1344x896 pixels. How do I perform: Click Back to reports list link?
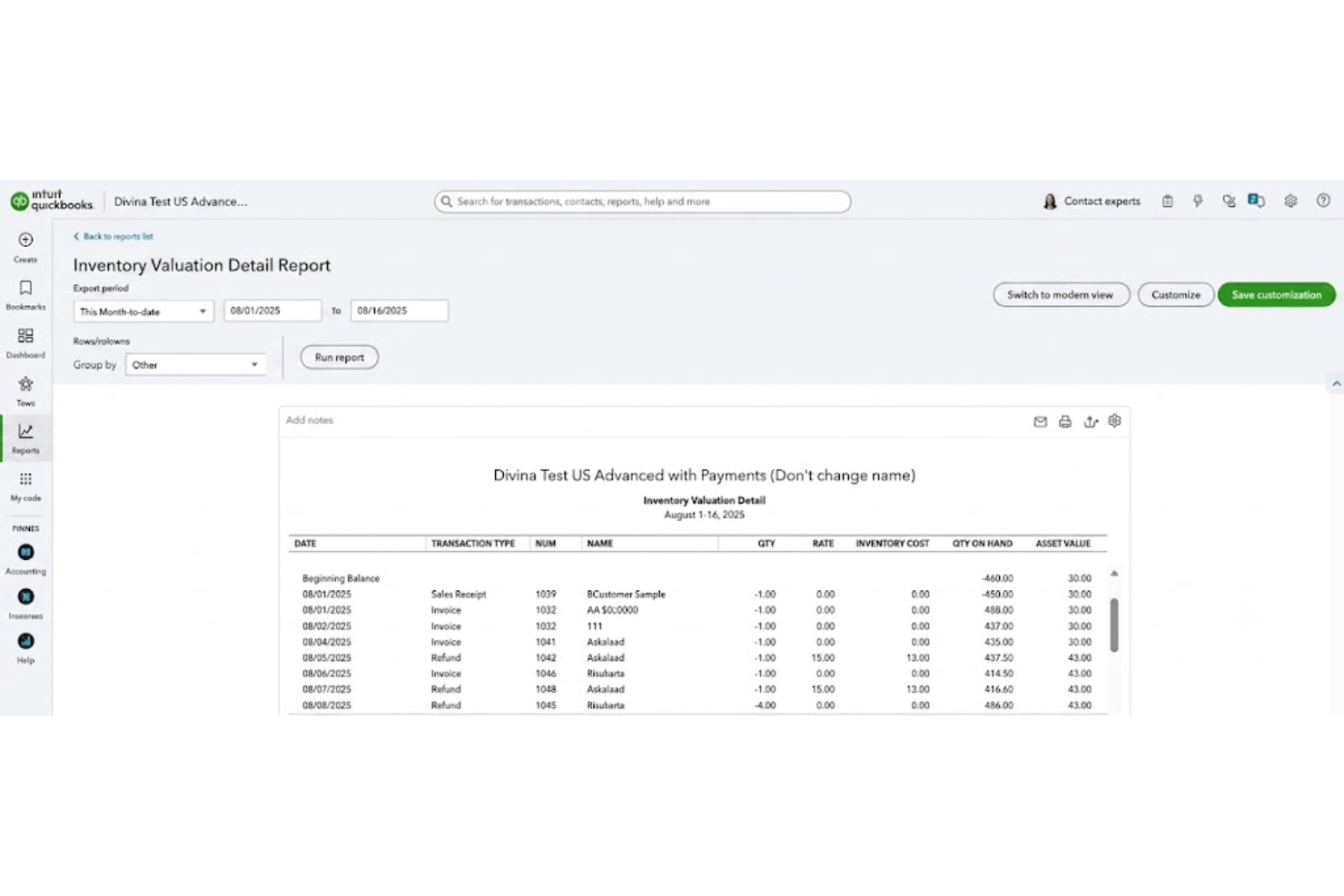114,236
